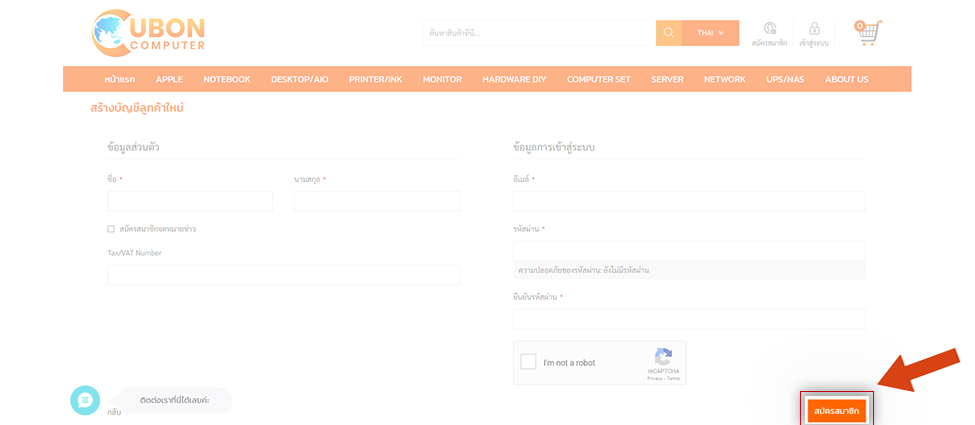Expand the THAI language dropdown
Image resolution: width=975 pixels, height=425 pixels.
coord(710,33)
